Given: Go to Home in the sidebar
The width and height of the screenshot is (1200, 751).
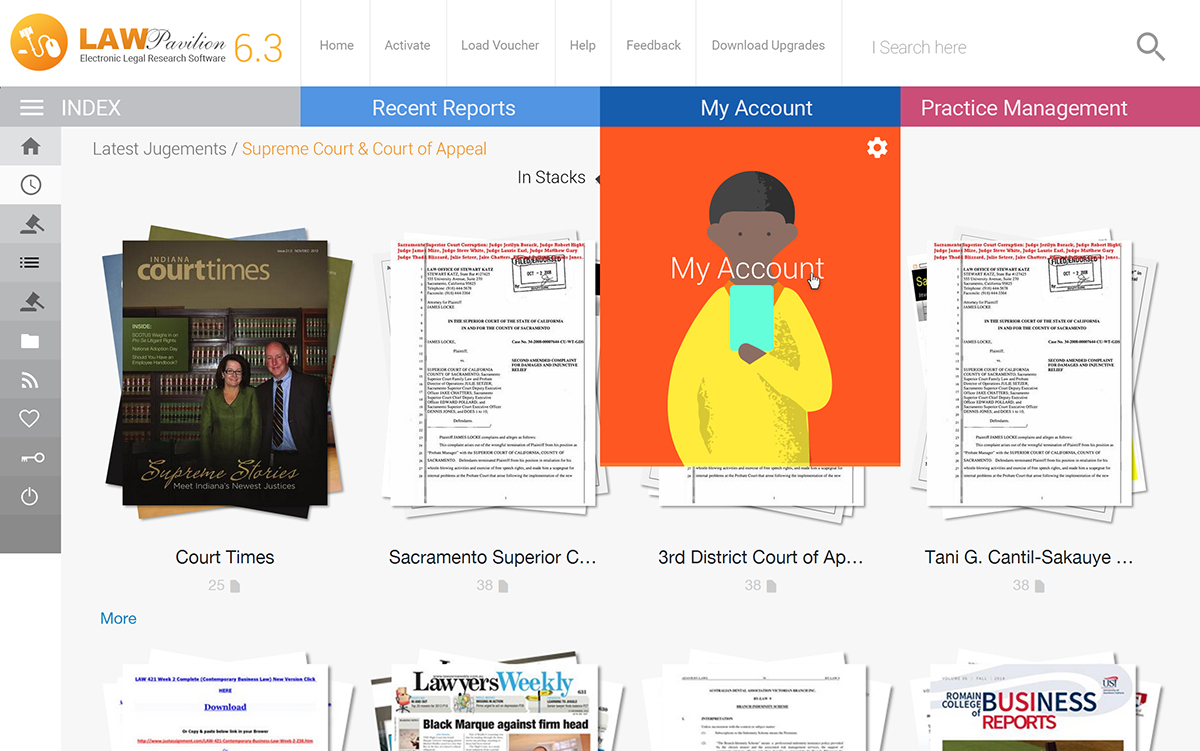Looking at the screenshot, I should (30, 147).
